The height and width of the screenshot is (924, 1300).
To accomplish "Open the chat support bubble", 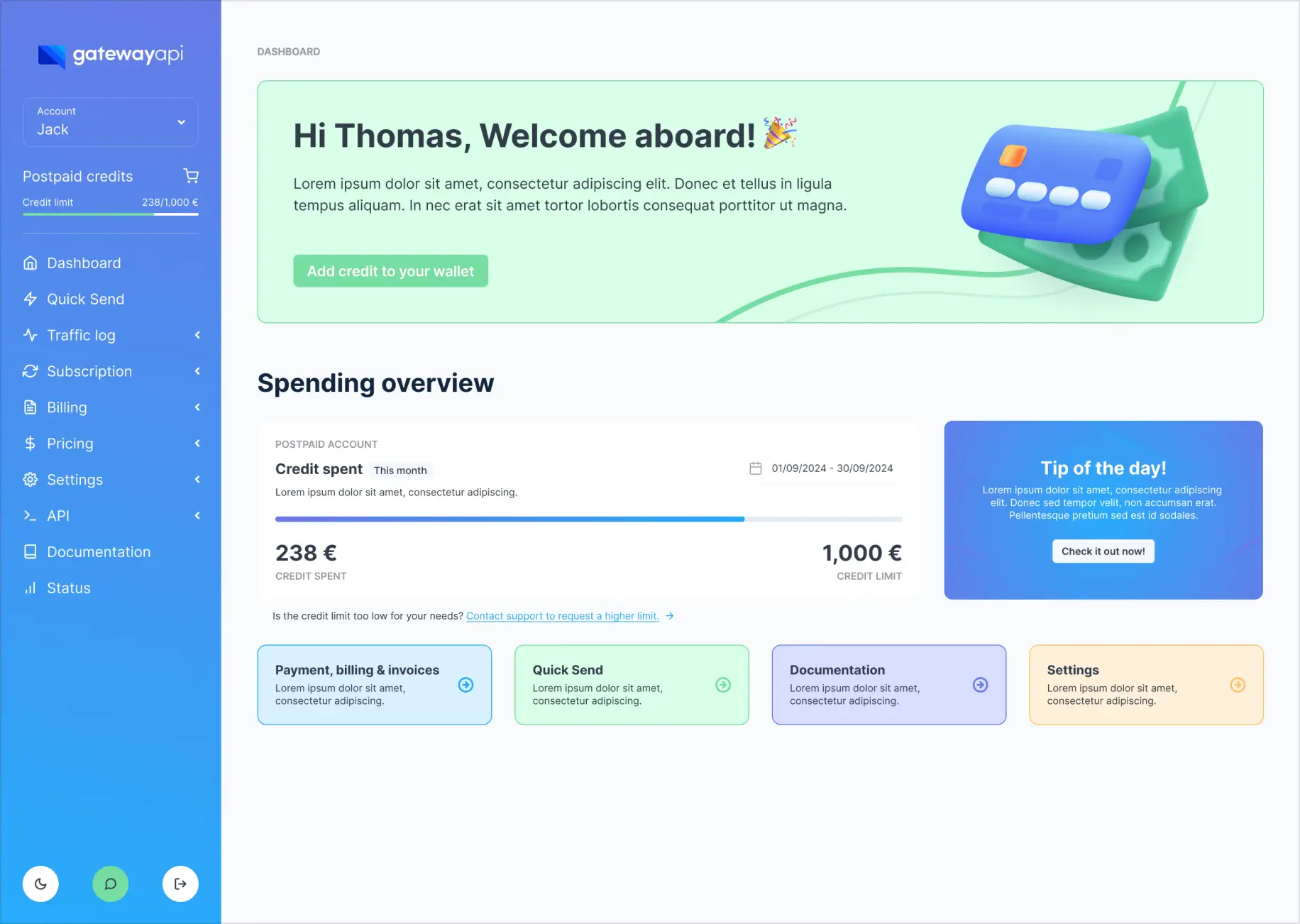I will (x=110, y=884).
